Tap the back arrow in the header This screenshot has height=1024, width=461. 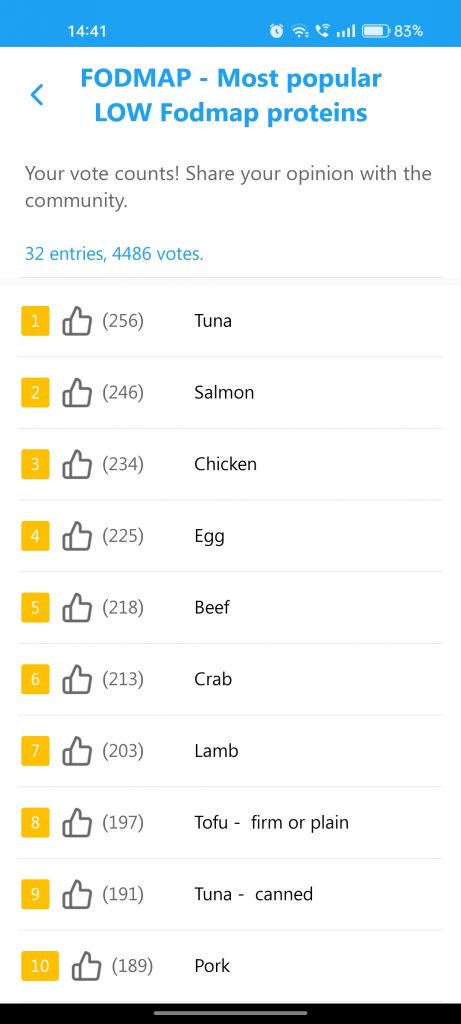pos(37,95)
